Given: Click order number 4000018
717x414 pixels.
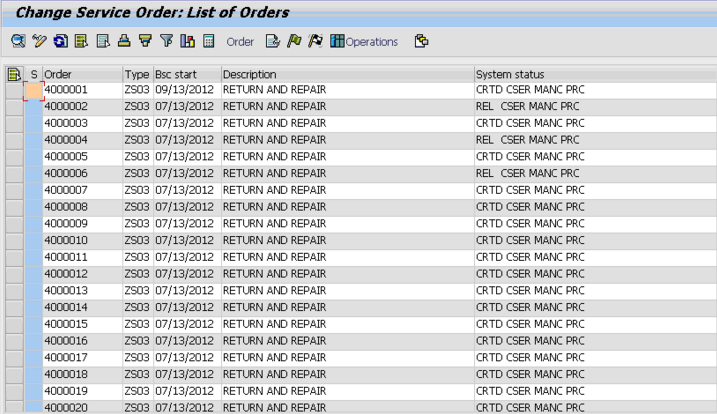Looking at the screenshot, I should [66, 374].
